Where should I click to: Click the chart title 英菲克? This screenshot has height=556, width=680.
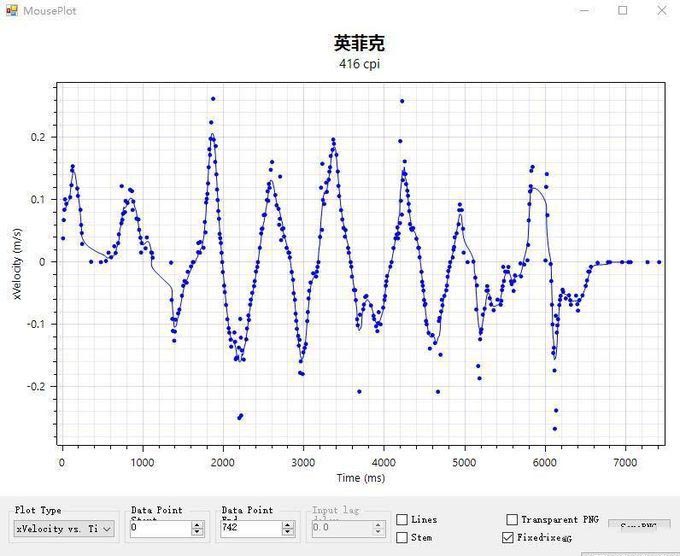coord(360,43)
